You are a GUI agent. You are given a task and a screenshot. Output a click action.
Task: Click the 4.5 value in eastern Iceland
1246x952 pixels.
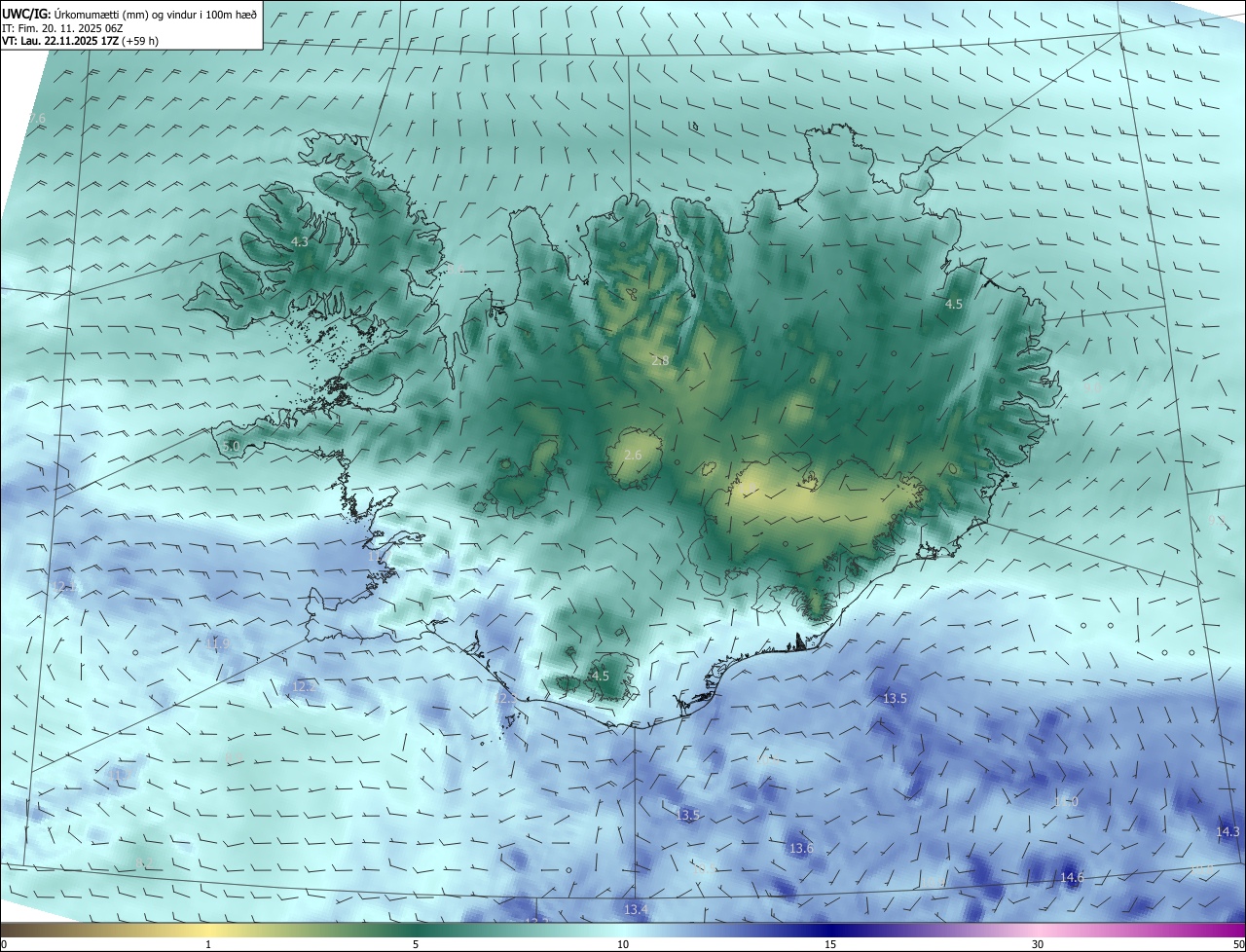click(954, 304)
